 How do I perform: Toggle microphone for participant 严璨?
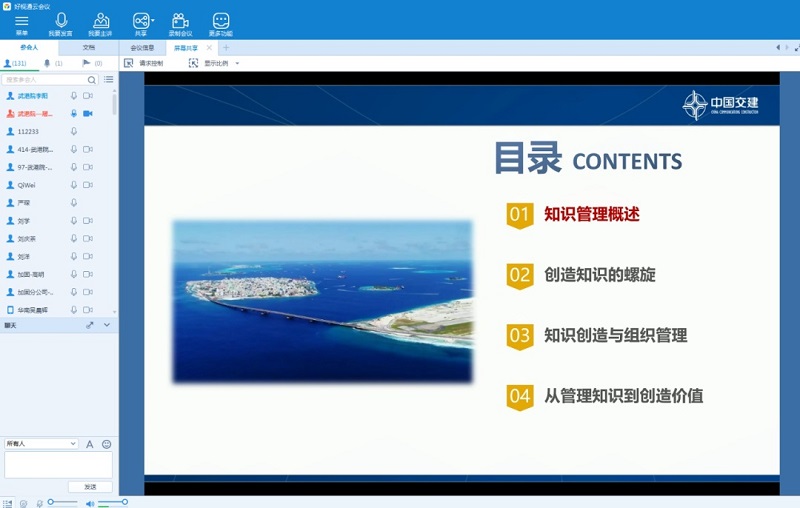[74, 203]
